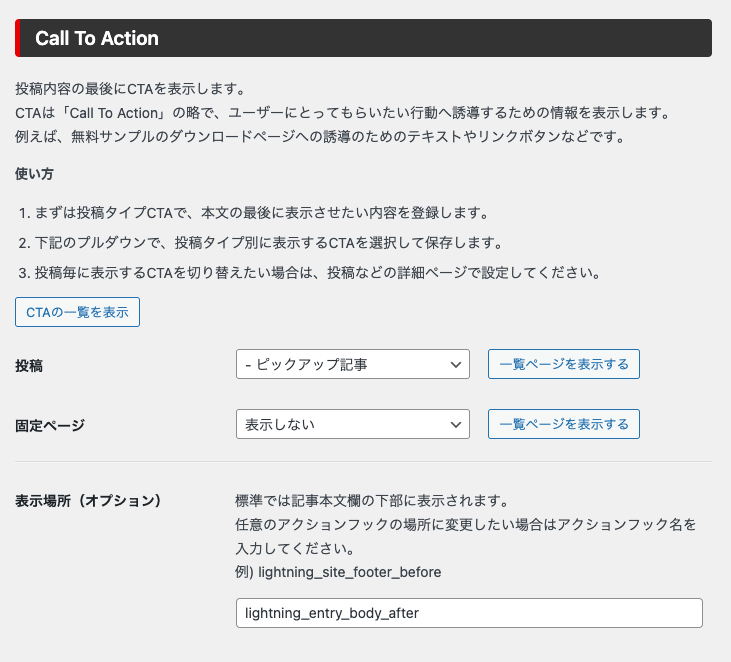
Task: Click the 投稿 row label
Action: tap(29, 366)
